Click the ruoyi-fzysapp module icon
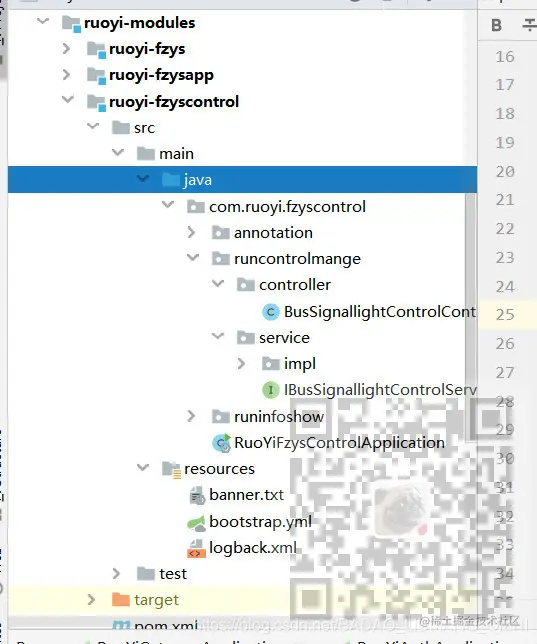This screenshot has height=644, width=537. [97, 76]
